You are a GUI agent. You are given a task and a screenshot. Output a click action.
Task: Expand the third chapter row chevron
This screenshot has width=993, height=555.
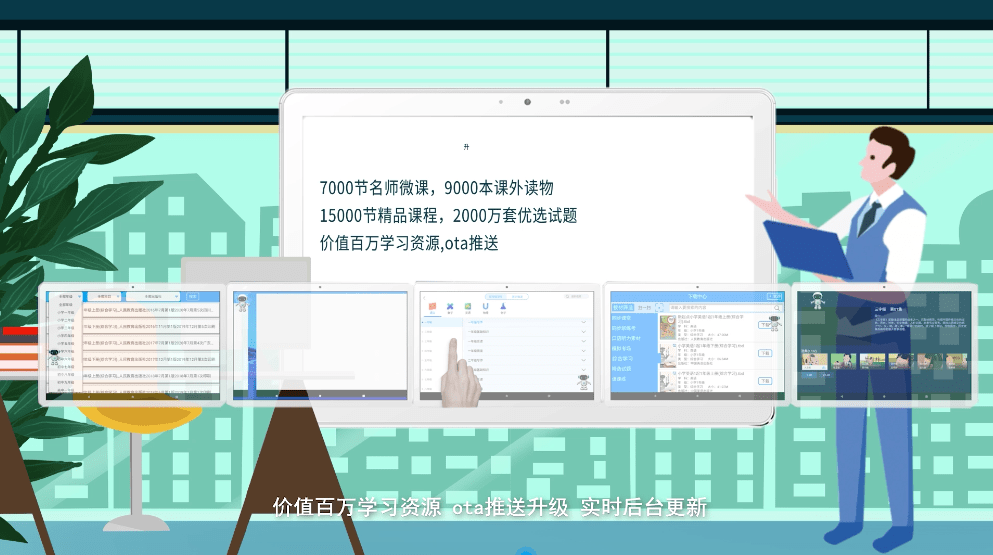pyautogui.click(x=583, y=341)
